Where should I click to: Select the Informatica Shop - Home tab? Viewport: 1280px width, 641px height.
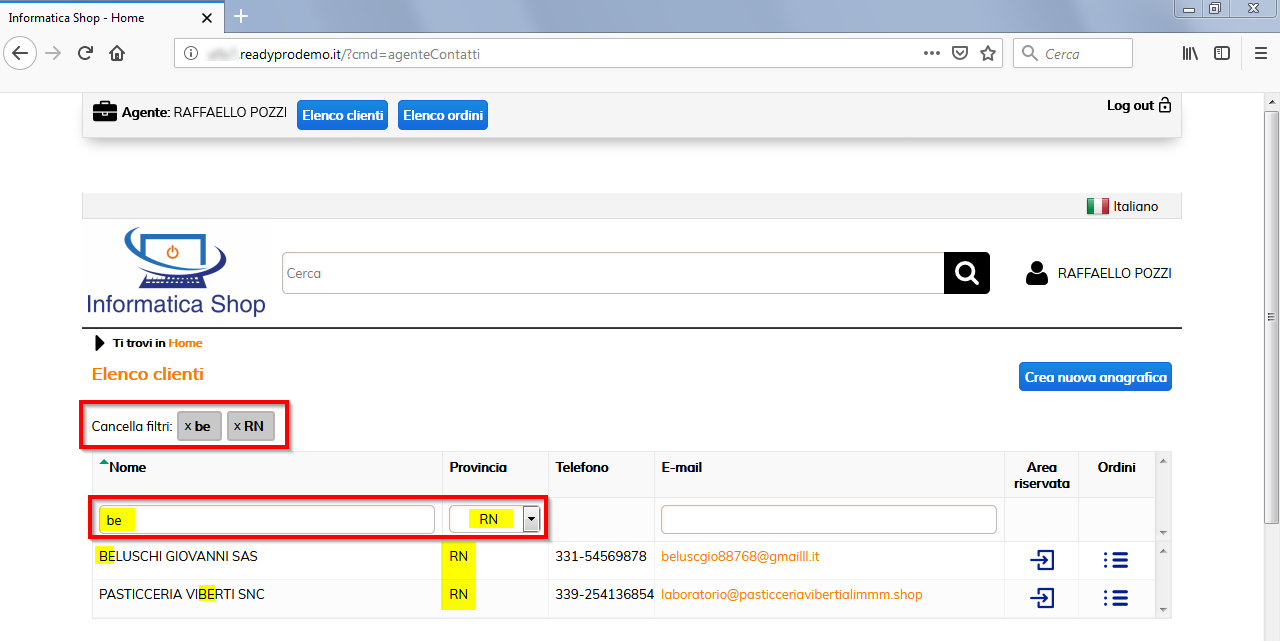(110, 18)
